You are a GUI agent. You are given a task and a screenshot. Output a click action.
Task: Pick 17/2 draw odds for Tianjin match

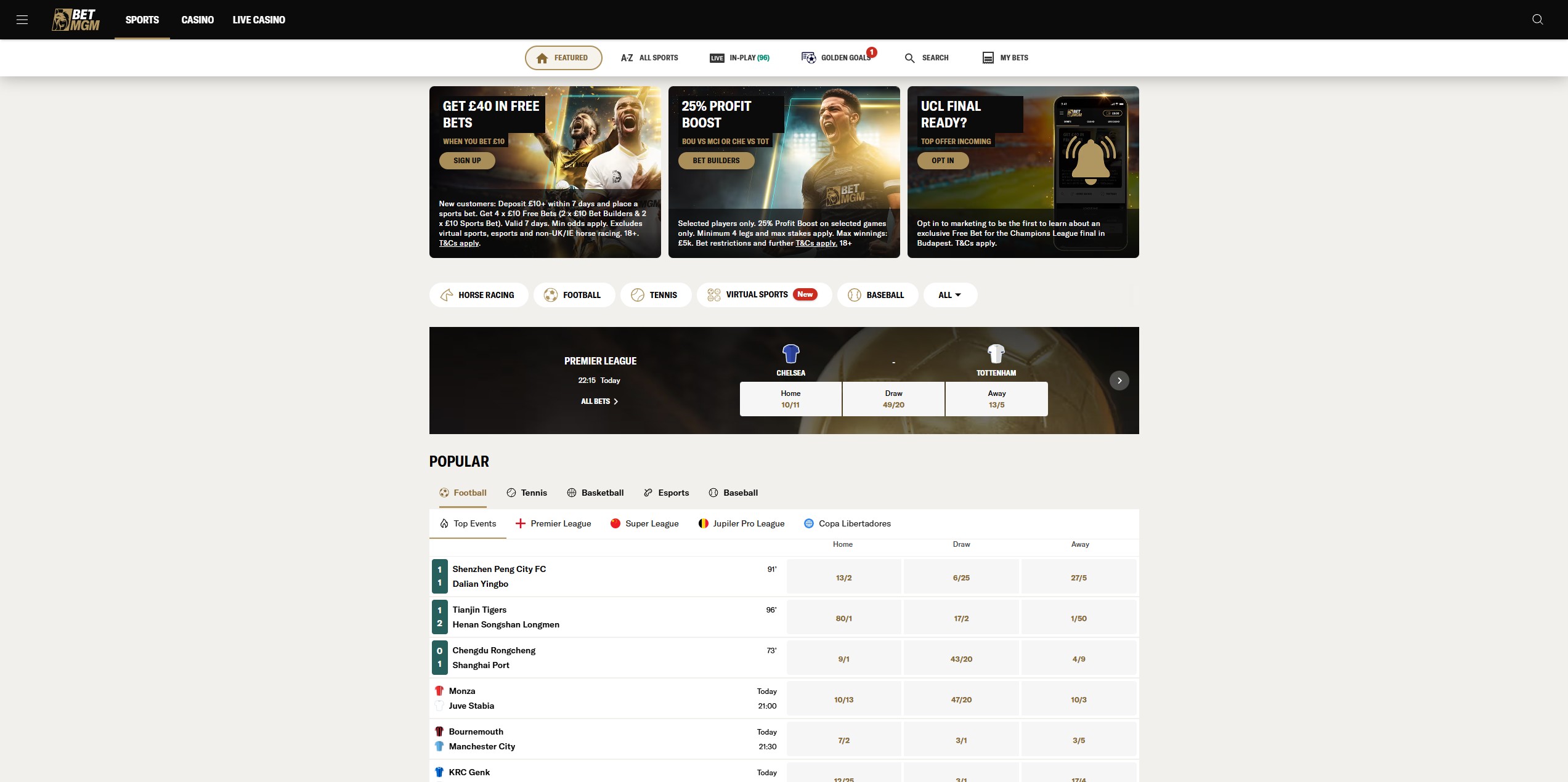click(x=961, y=618)
